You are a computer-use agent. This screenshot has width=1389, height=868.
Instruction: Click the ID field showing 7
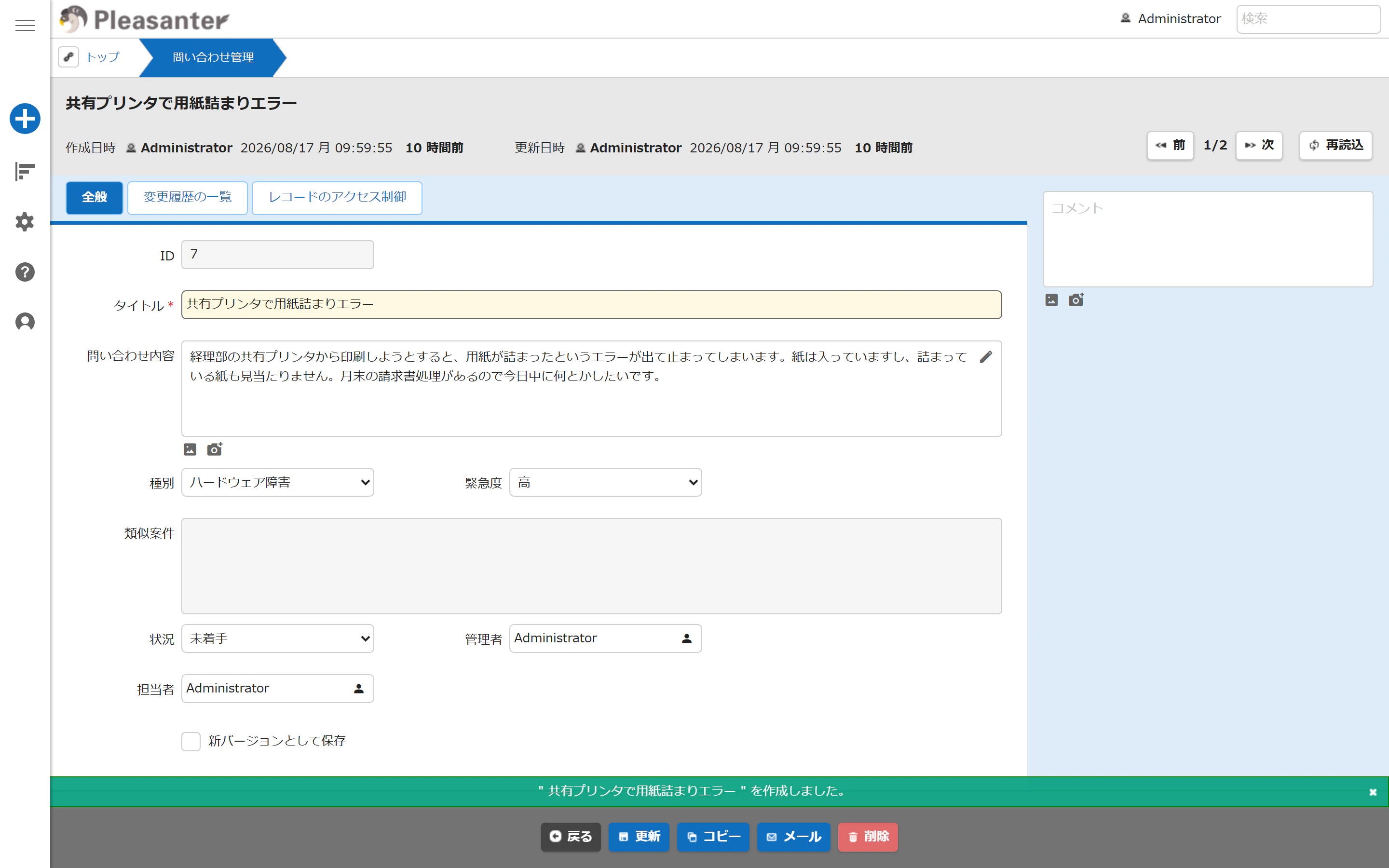(278, 254)
